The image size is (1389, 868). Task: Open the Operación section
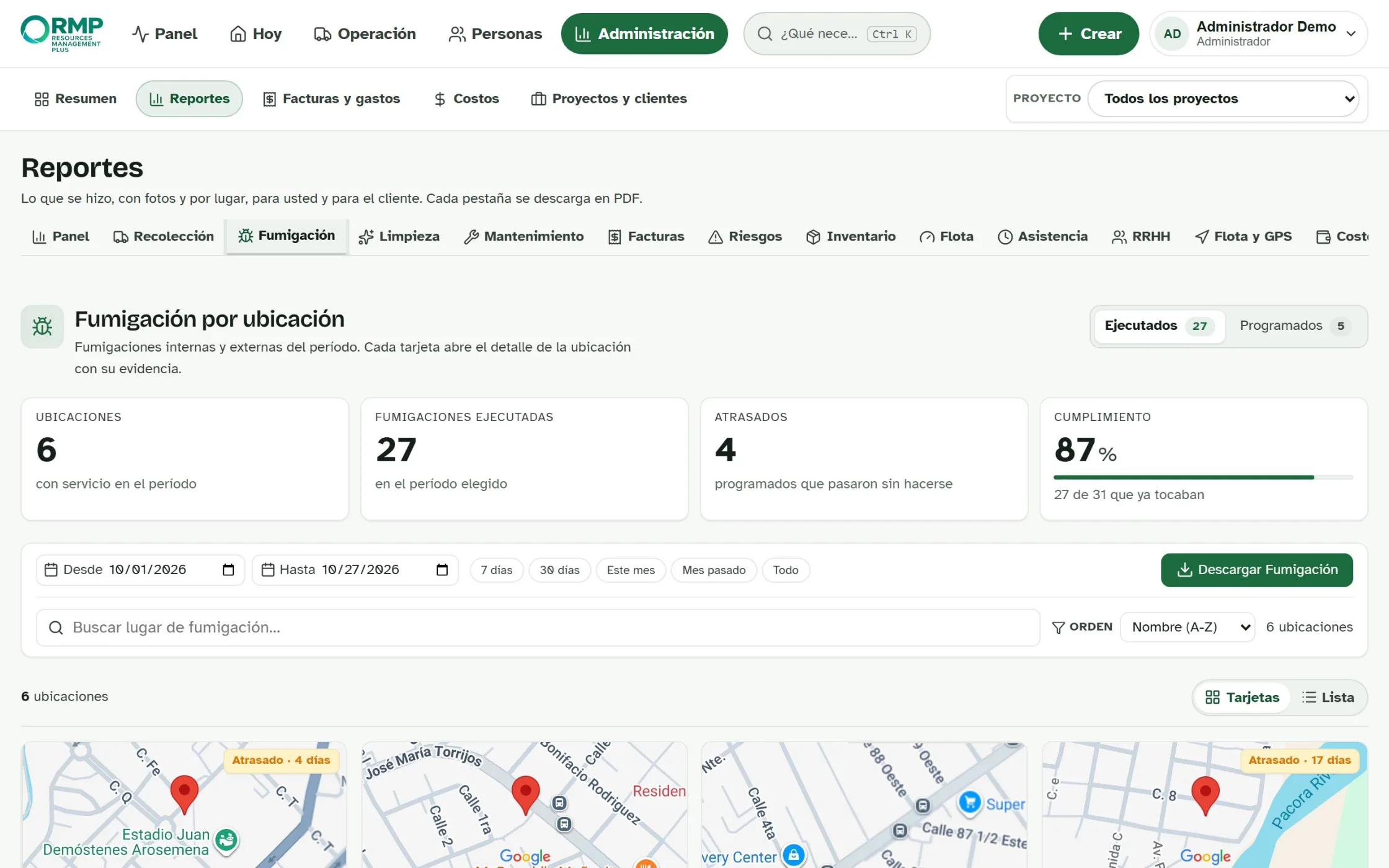[365, 33]
